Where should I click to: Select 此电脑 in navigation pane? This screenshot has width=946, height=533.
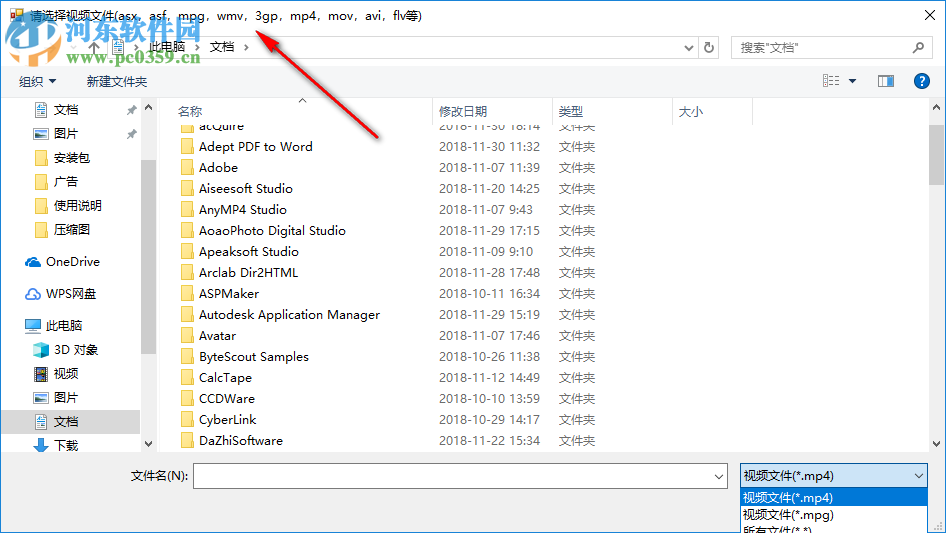[53, 326]
